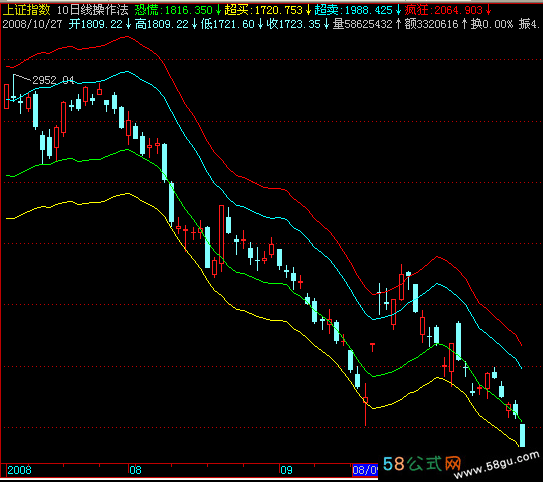Click the 08 month marker on time axis
This screenshot has width=543, height=482.
pos(135,470)
